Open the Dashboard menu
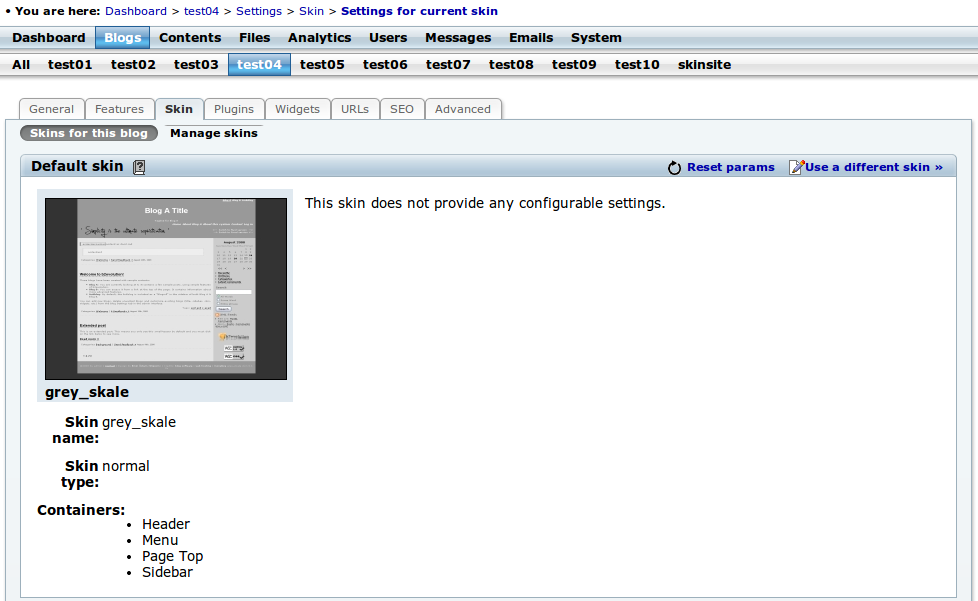This screenshot has width=978, height=601. coord(49,37)
